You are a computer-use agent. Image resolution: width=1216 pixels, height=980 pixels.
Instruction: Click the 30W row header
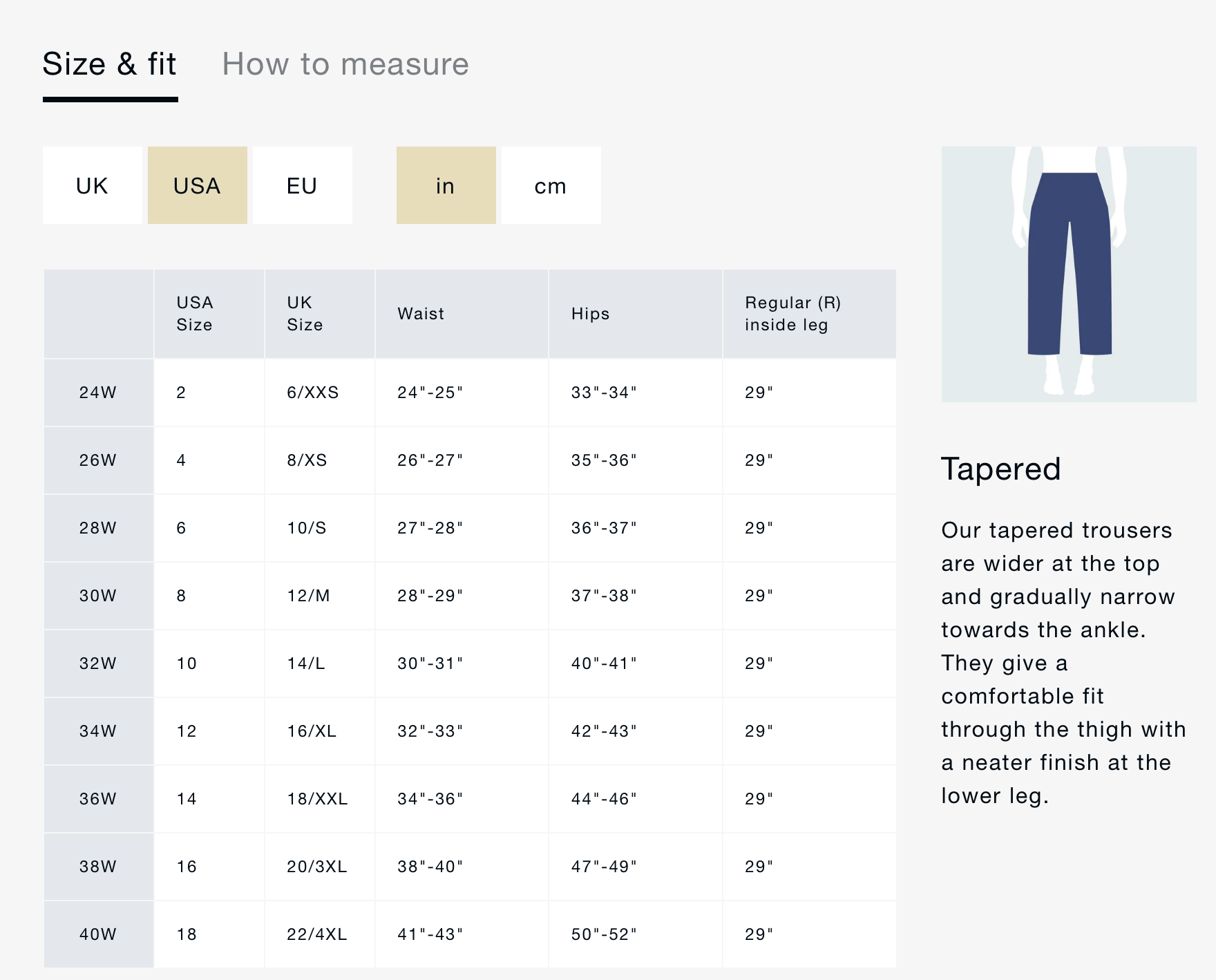[98, 596]
